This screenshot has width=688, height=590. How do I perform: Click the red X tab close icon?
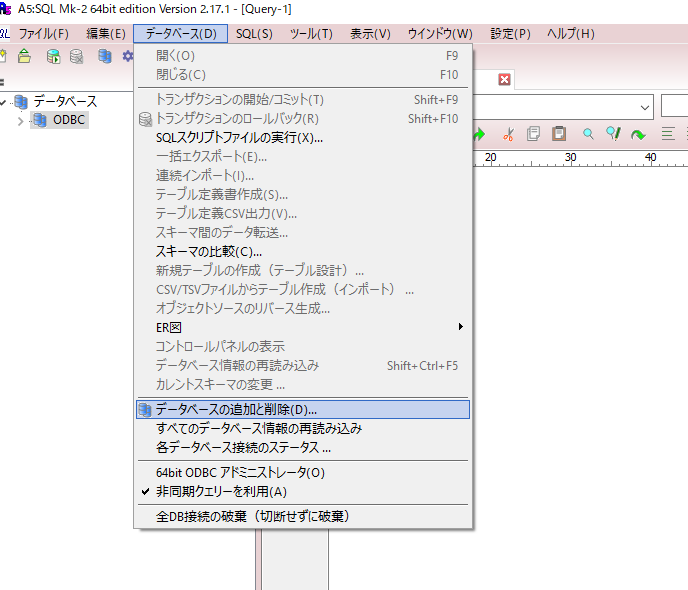[504, 79]
